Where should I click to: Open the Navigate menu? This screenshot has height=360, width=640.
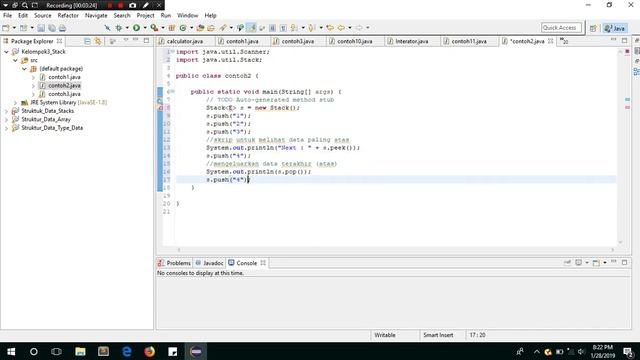point(96,16)
